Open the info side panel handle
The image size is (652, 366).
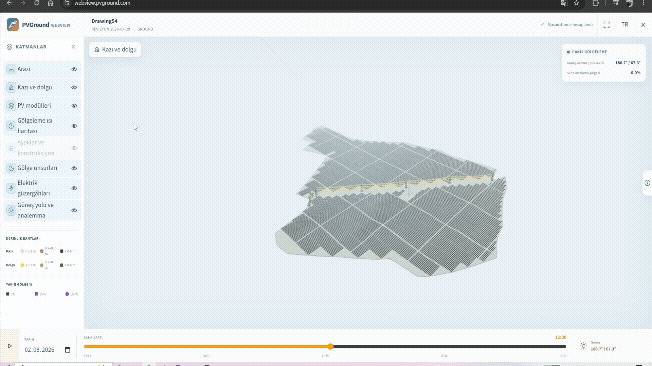pyautogui.click(x=647, y=183)
